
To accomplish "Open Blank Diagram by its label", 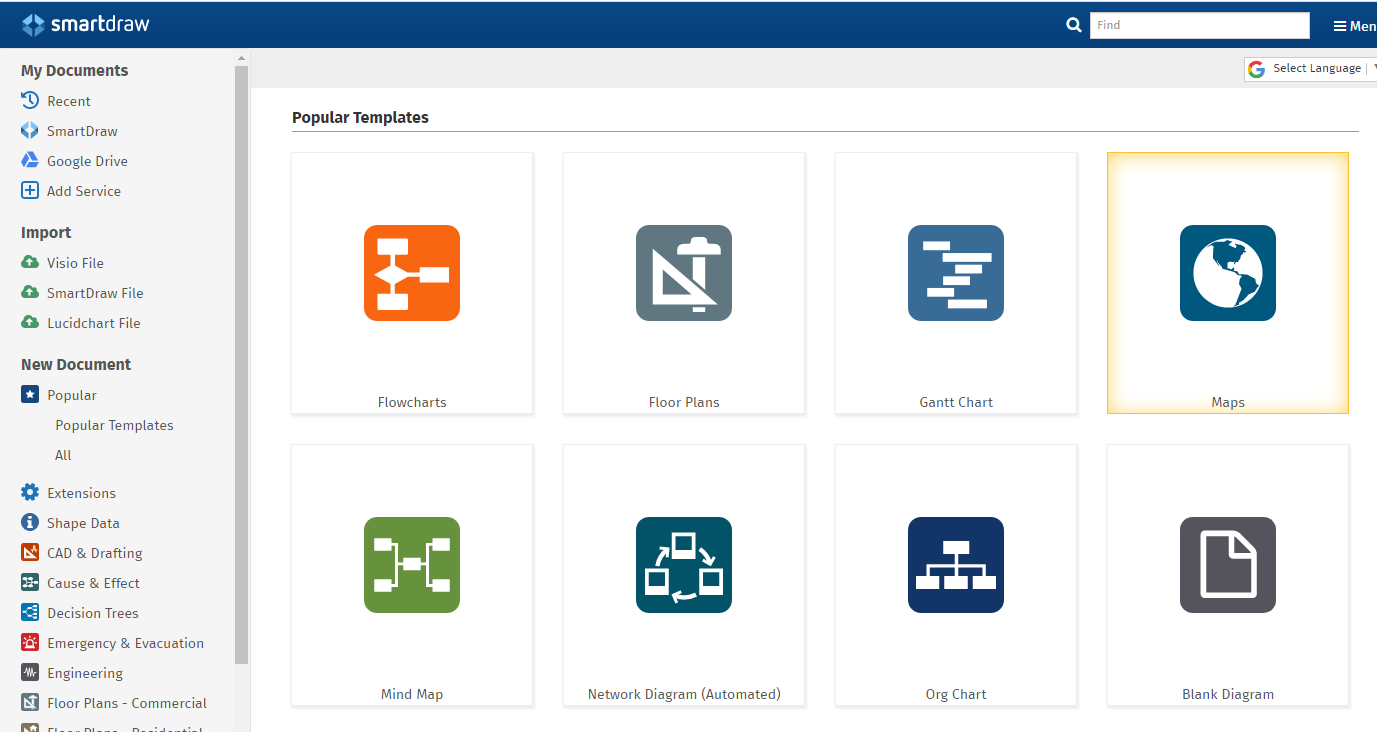I will coord(1228,694).
